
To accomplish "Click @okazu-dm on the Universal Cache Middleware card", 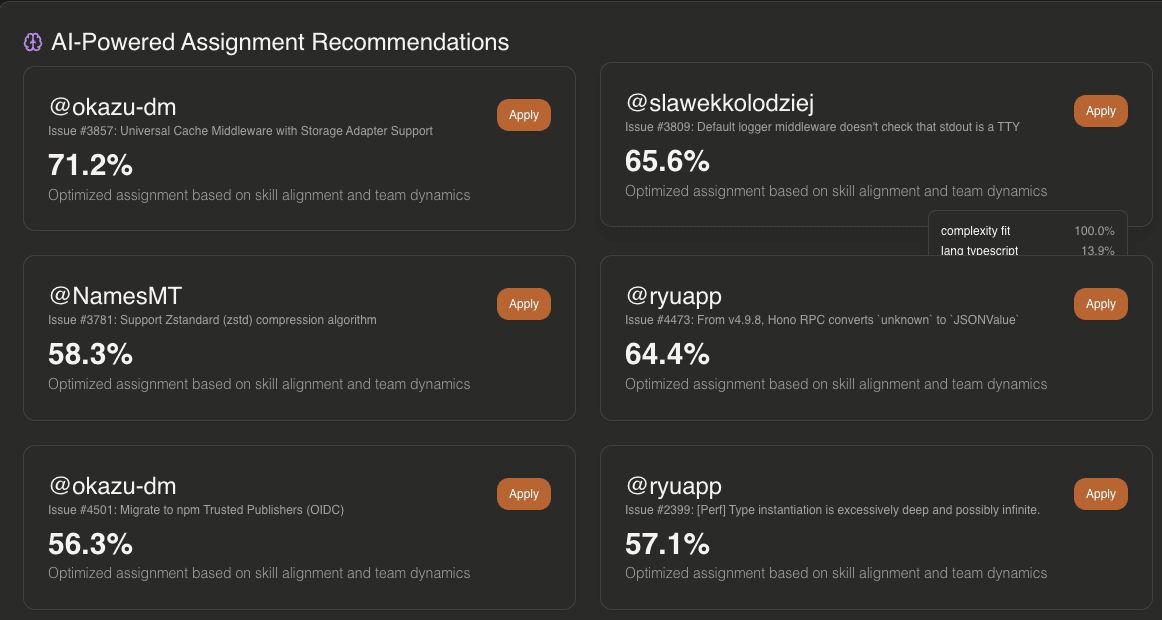I will coord(112,107).
